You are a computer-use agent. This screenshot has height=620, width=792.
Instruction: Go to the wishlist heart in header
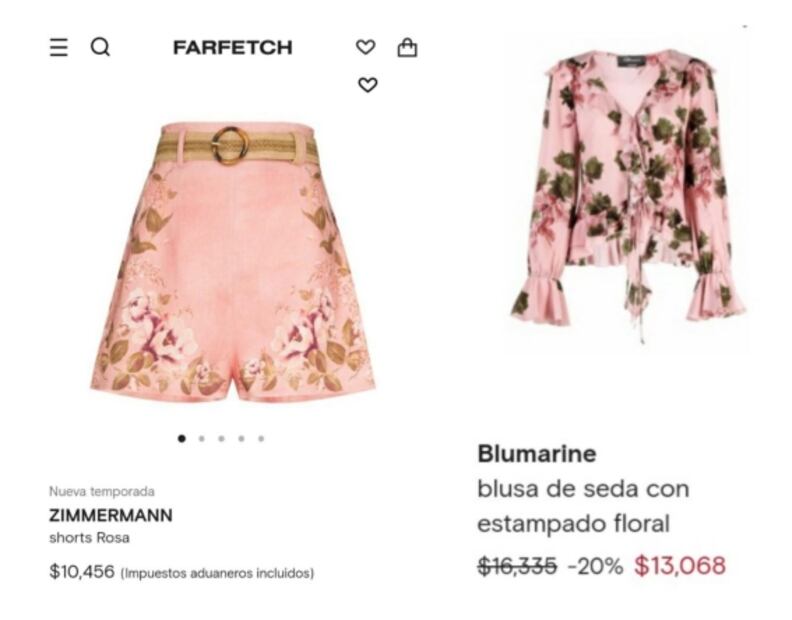pos(366,47)
